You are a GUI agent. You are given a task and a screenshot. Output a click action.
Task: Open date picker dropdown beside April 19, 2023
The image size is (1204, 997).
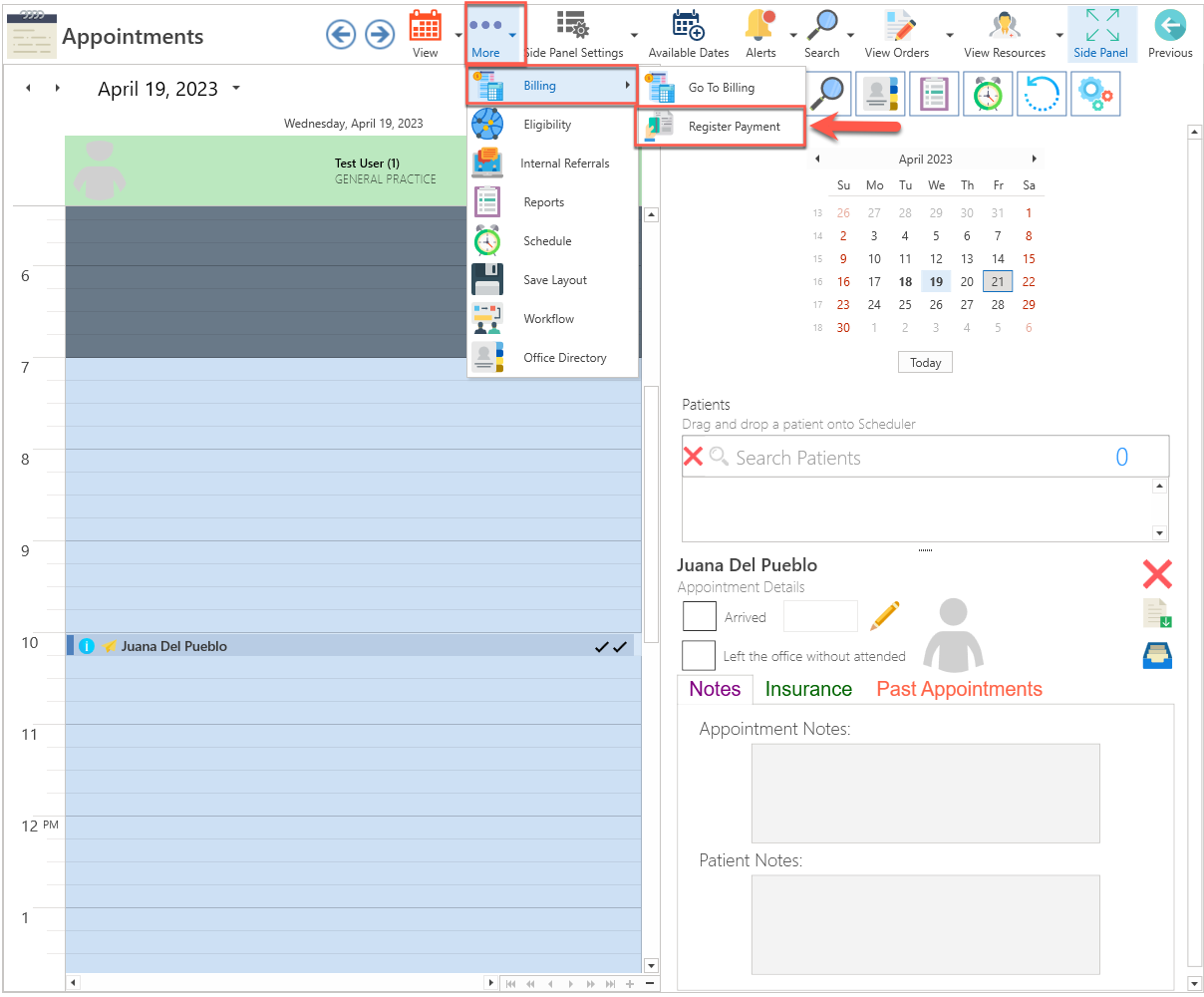pos(236,88)
